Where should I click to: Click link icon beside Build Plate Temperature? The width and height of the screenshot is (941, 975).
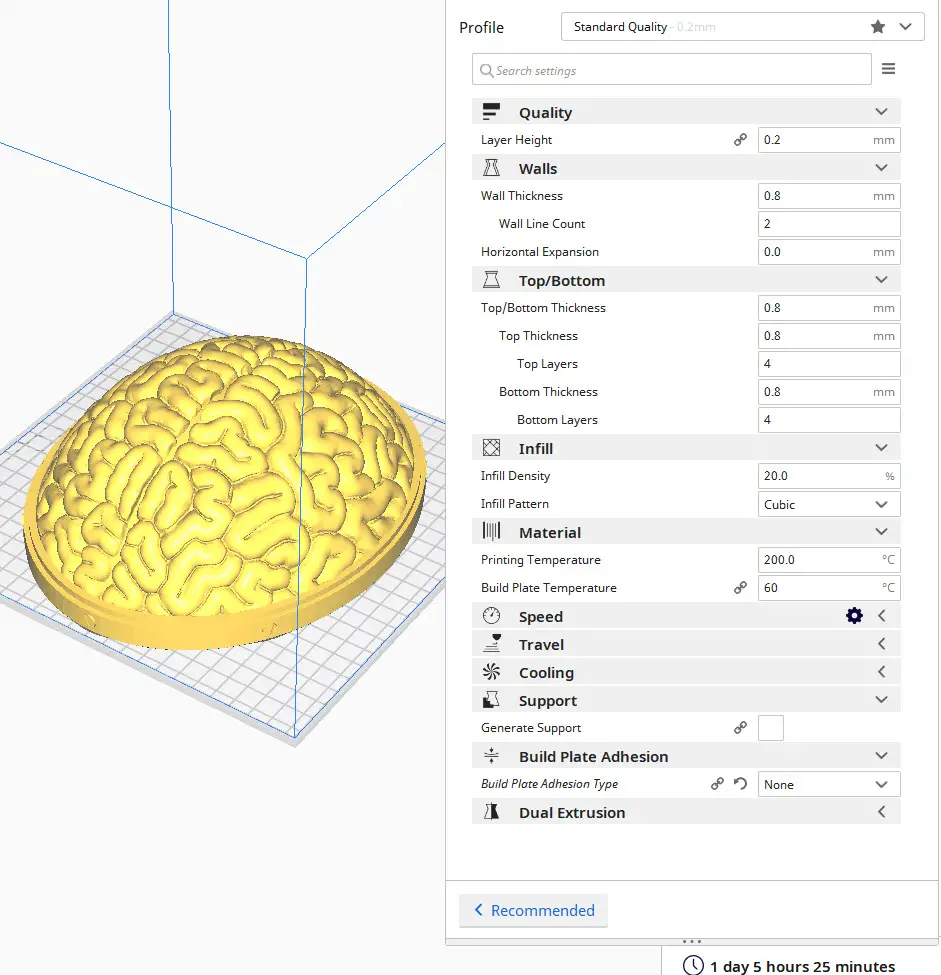tap(740, 588)
